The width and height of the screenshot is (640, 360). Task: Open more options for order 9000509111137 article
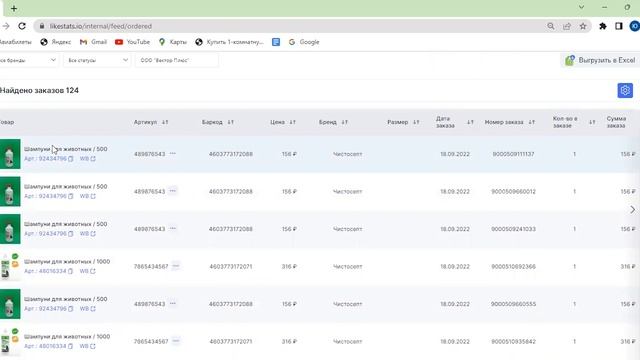click(173, 153)
